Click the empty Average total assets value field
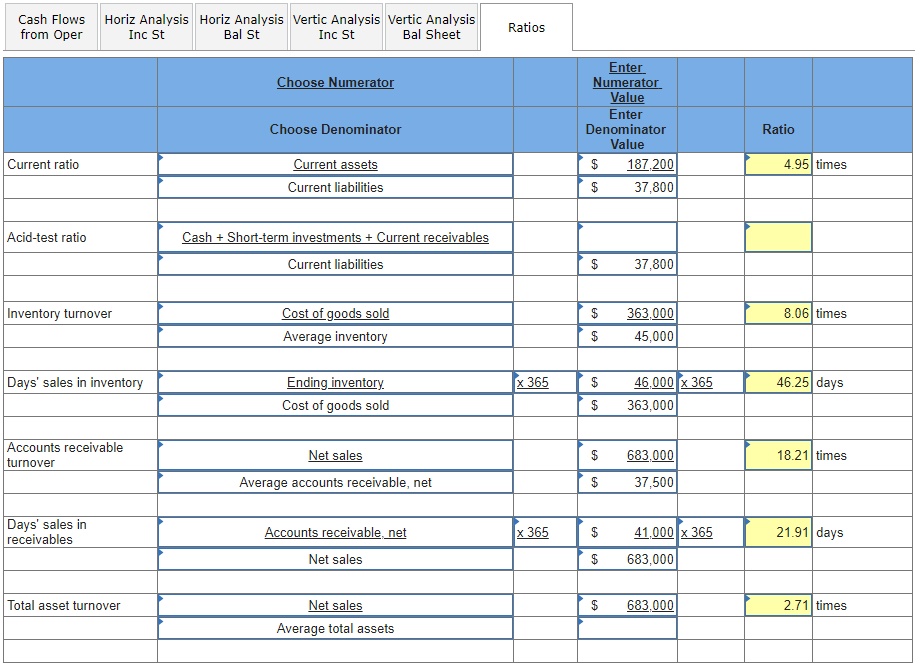Image resolution: width=915 pixels, height=663 pixels. pyautogui.click(x=627, y=629)
